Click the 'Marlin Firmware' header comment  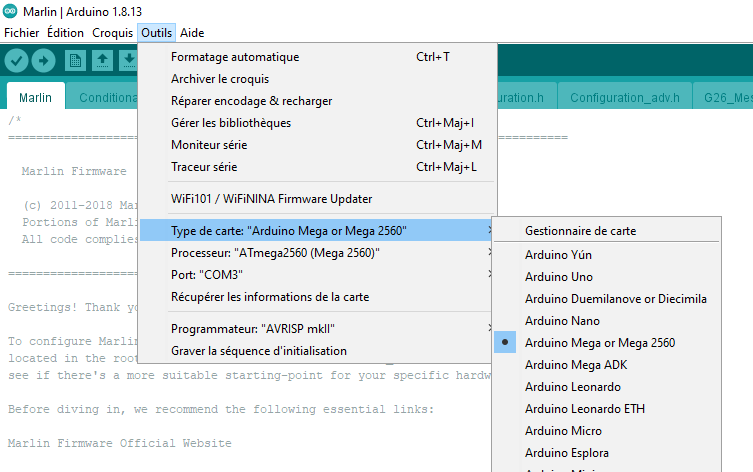[74, 171]
